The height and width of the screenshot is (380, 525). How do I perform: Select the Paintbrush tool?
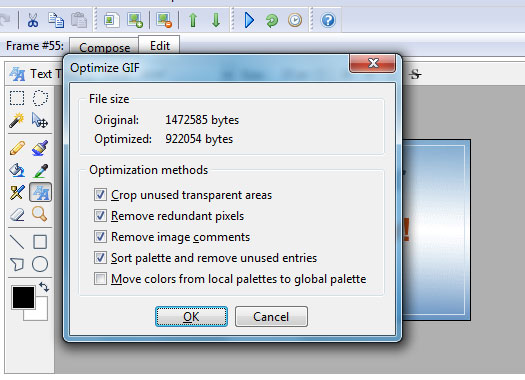coord(40,148)
